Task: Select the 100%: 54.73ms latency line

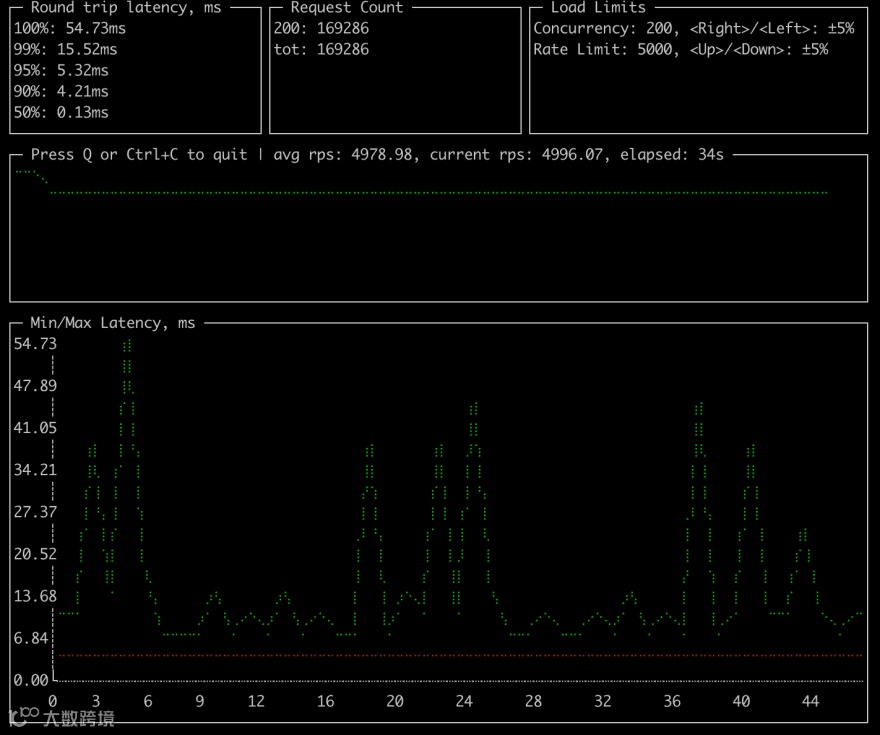Action: pyautogui.click(x=70, y=28)
